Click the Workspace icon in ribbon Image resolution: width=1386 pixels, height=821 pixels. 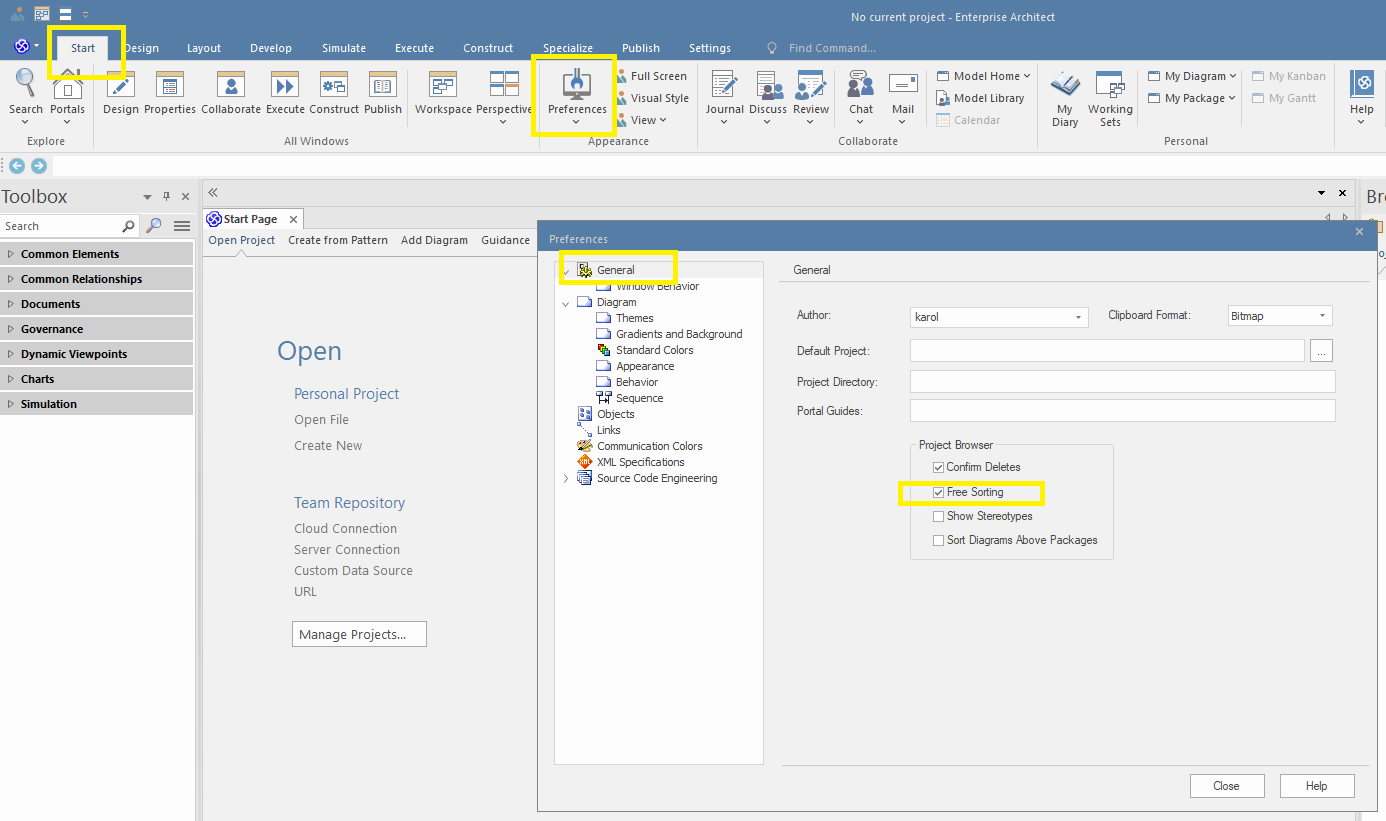pos(443,94)
